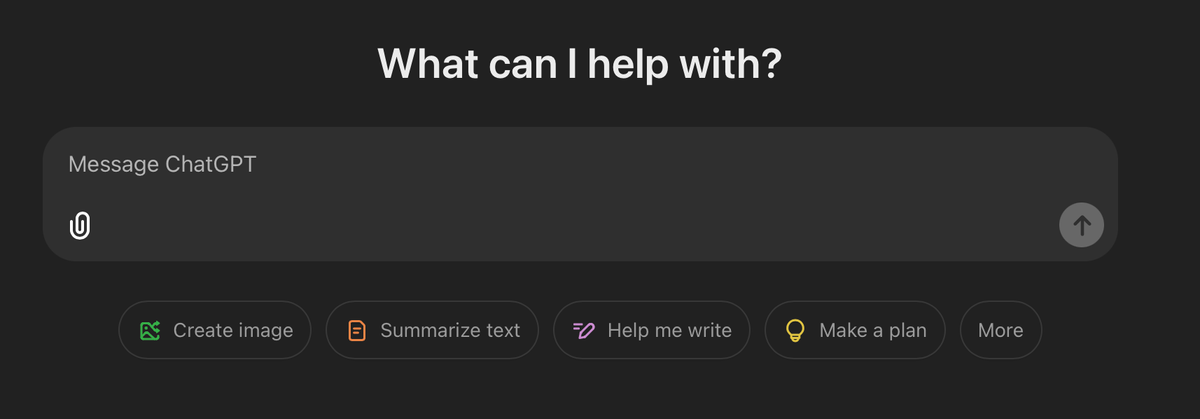Click the yellow lightbulb icon on Make a plan
This screenshot has height=419, width=1200.
795,330
